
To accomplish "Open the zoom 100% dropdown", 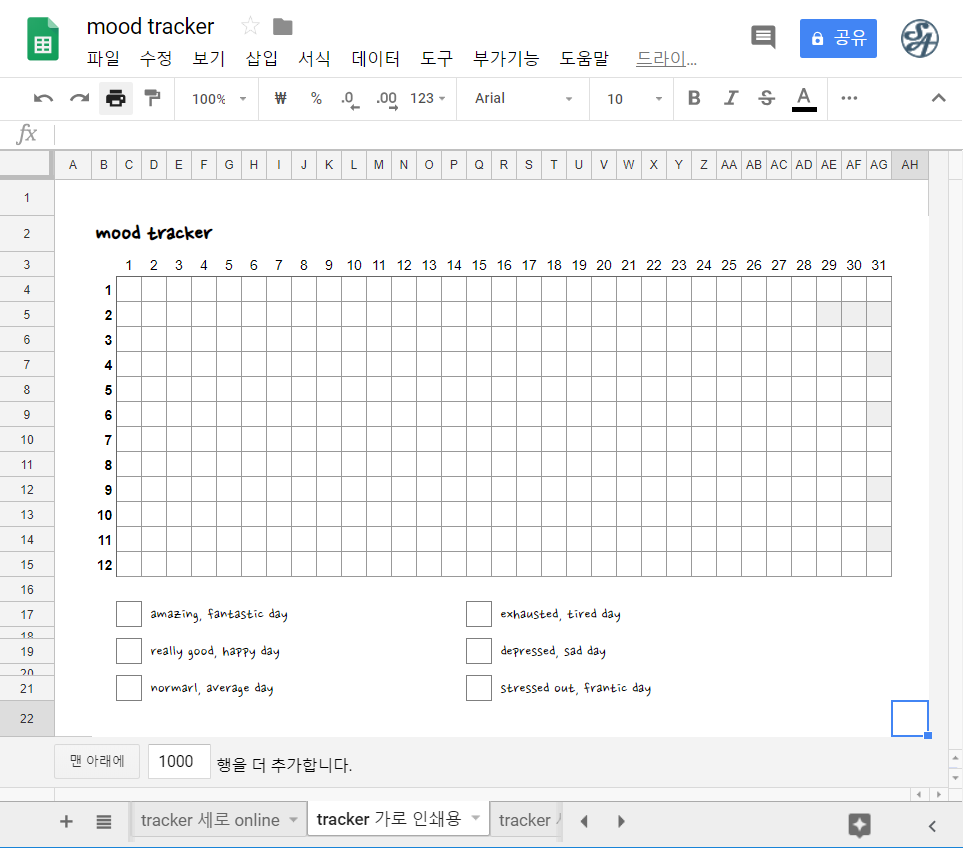I will pyautogui.click(x=219, y=98).
